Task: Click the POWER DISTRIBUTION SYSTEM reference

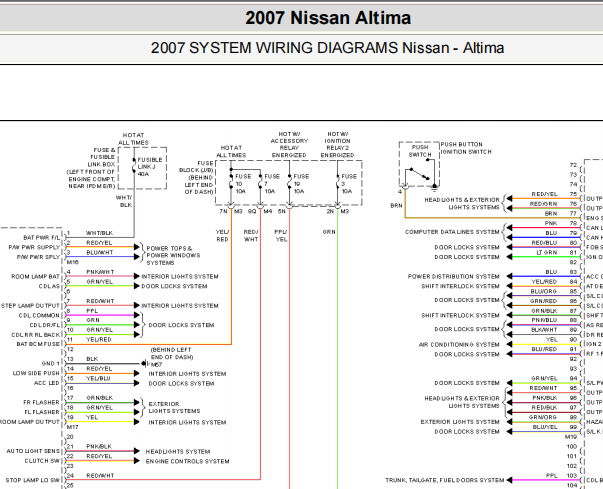Action: (x=453, y=277)
